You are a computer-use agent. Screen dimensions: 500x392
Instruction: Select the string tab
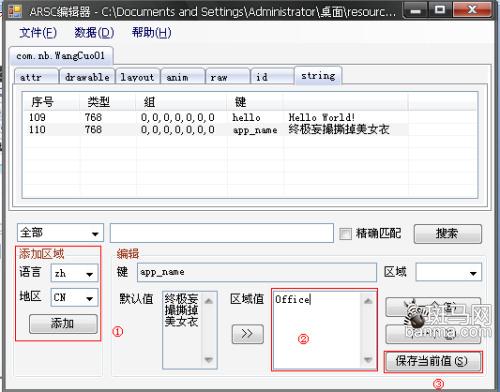318,76
